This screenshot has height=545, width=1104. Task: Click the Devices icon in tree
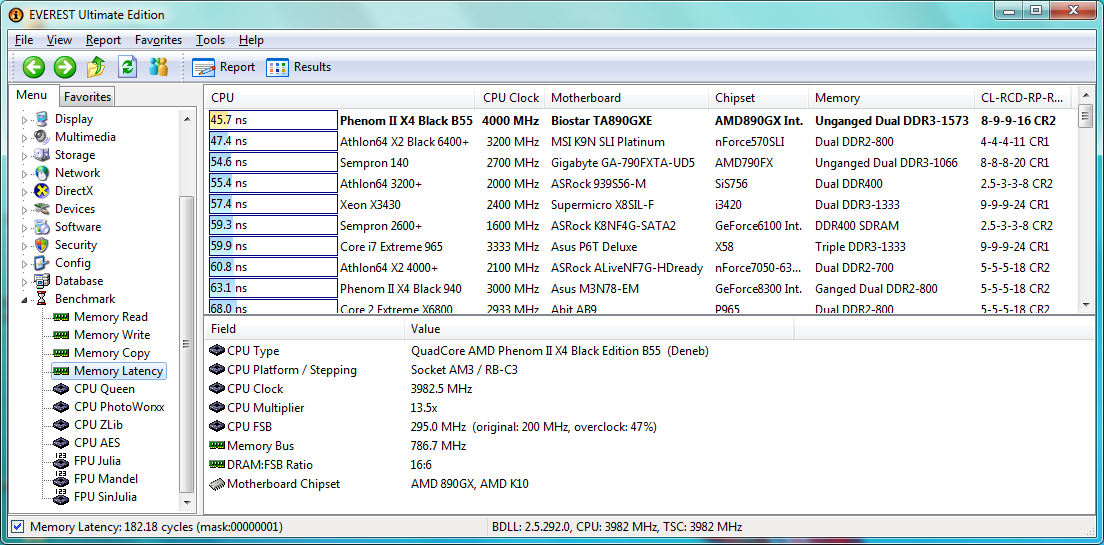pyautogui.click(x=42, y=208)
